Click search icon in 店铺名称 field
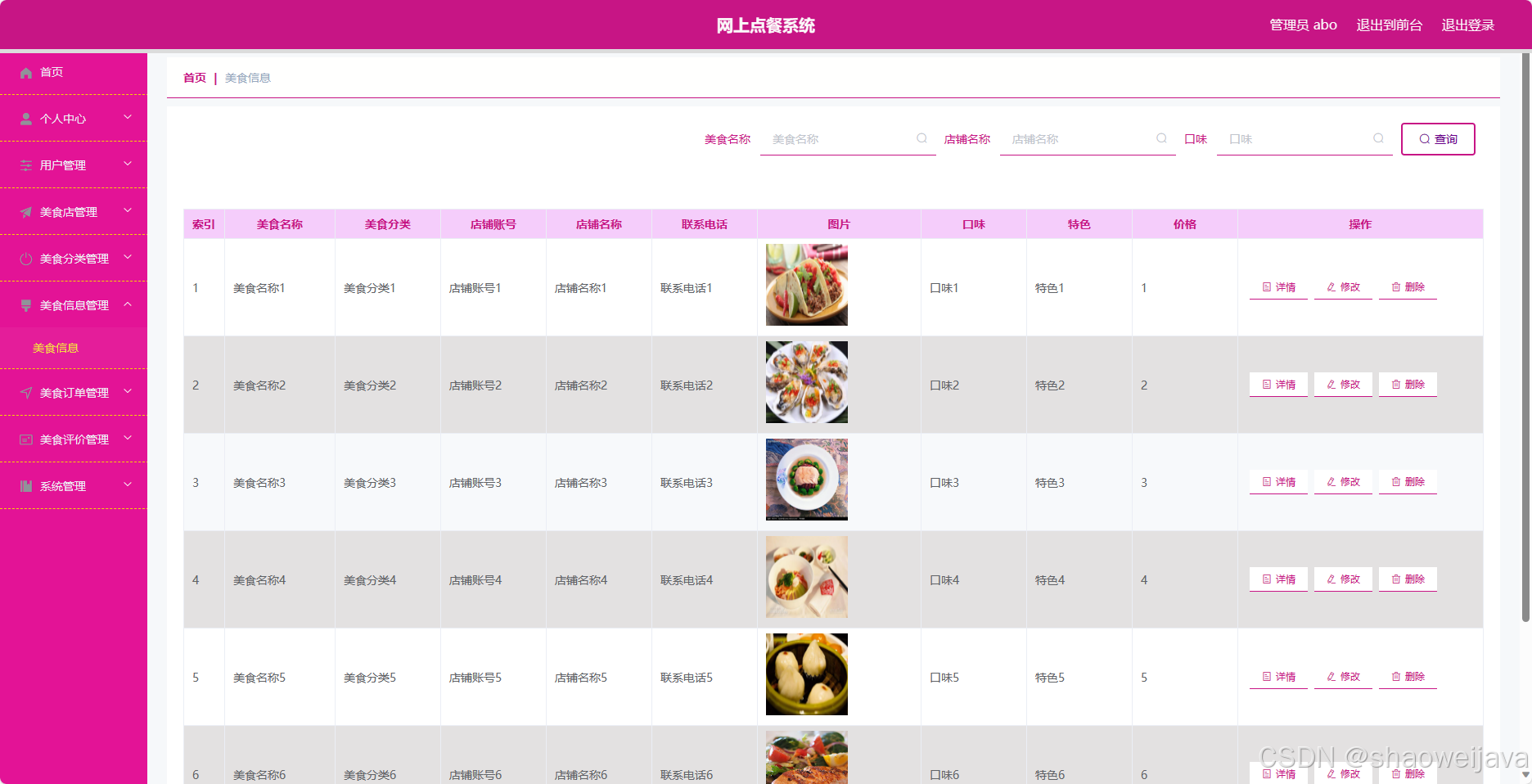Viewport: 1532px width, 784px height. tap(1161, 138)
